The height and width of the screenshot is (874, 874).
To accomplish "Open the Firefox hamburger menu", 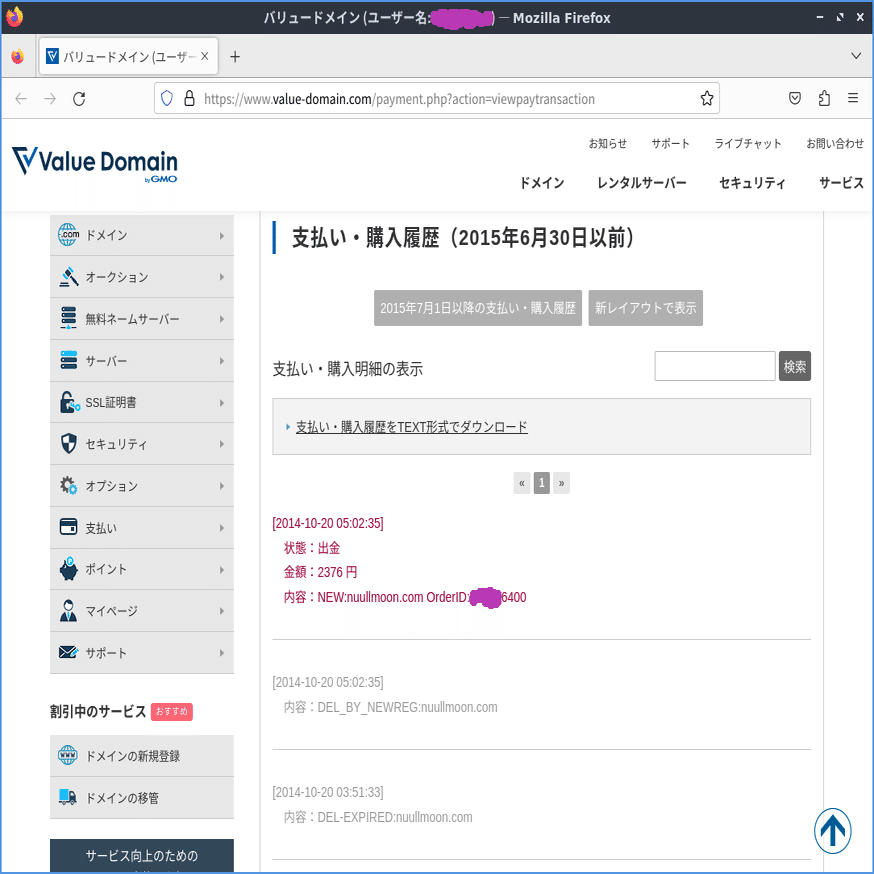I will [x=853, y=99].
